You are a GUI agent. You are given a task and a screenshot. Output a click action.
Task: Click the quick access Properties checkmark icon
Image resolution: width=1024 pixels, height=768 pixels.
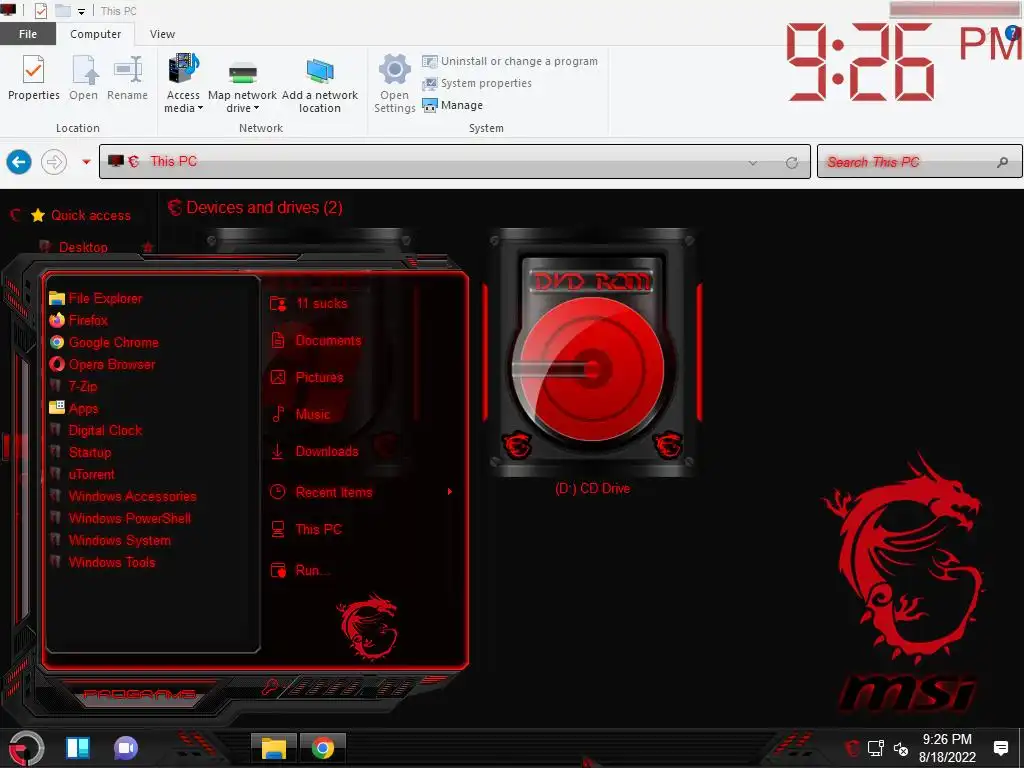coord(40,11)
